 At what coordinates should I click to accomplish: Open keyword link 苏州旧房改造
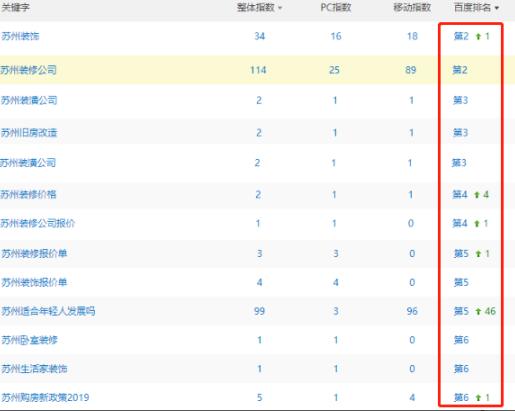point(29,133)
